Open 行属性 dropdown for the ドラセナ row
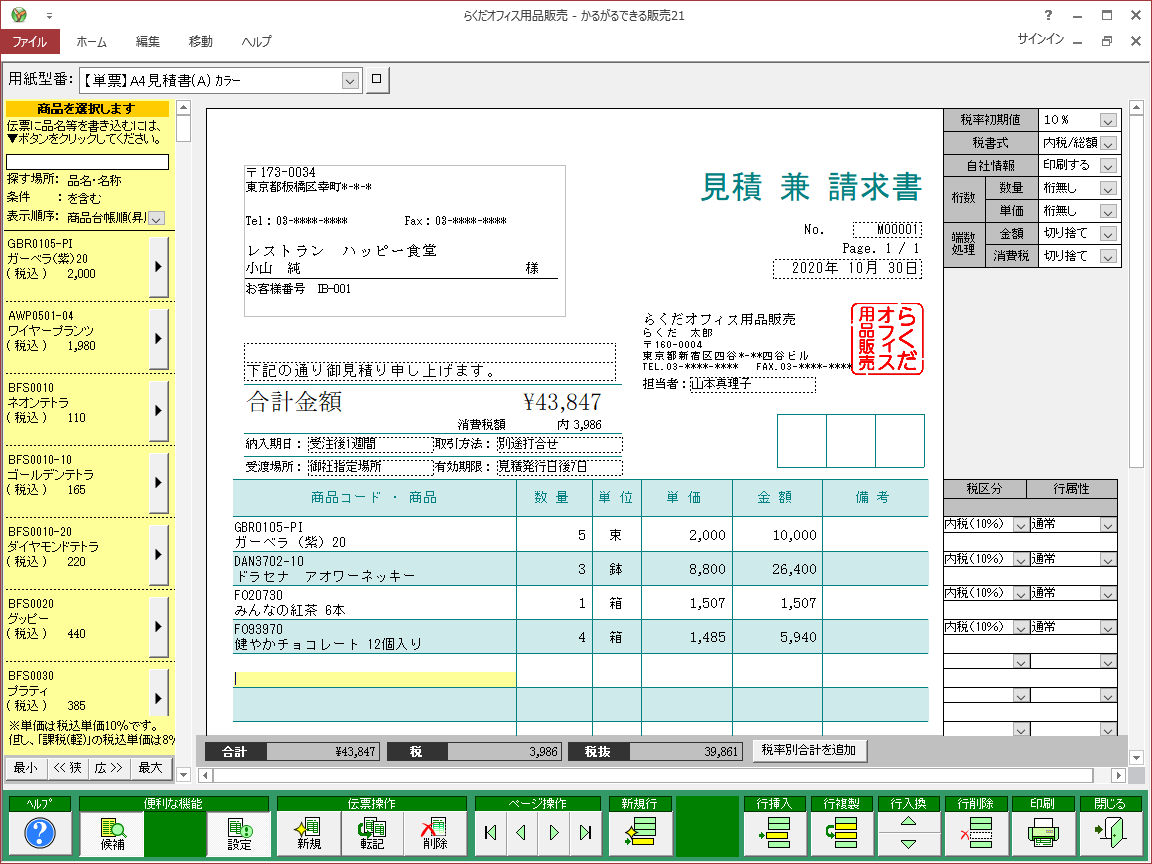 point(1108,560)
